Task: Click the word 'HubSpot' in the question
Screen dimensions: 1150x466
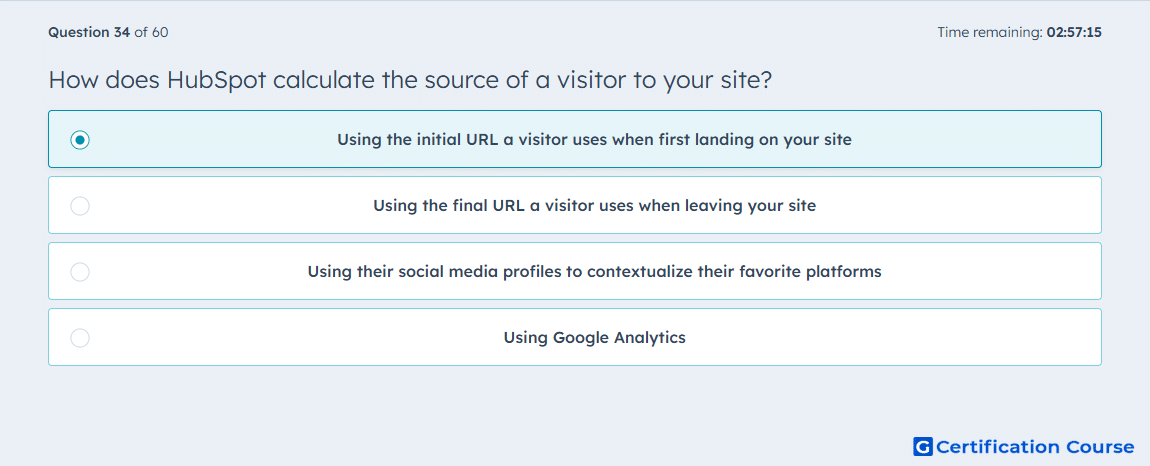Action: pyautogui.click(x=216, y=79)
